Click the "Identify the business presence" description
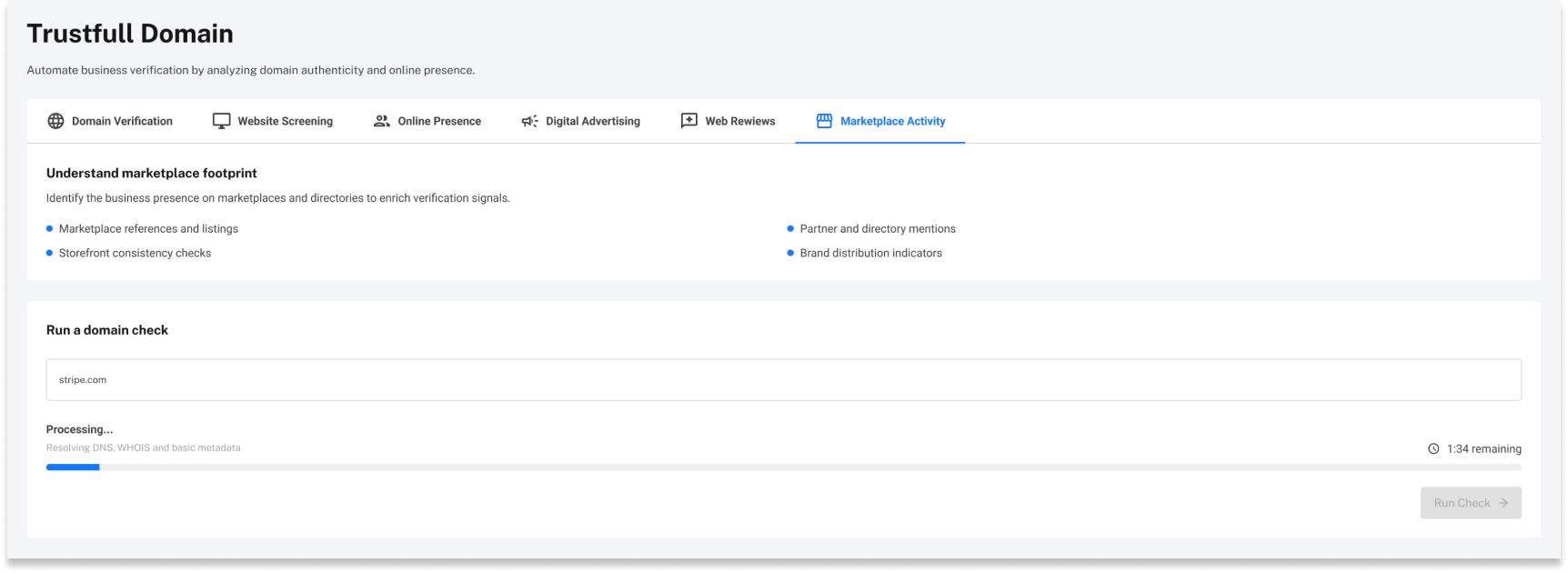The width and height of the screenshot is (1568, 573). click(x=278, y=198)
